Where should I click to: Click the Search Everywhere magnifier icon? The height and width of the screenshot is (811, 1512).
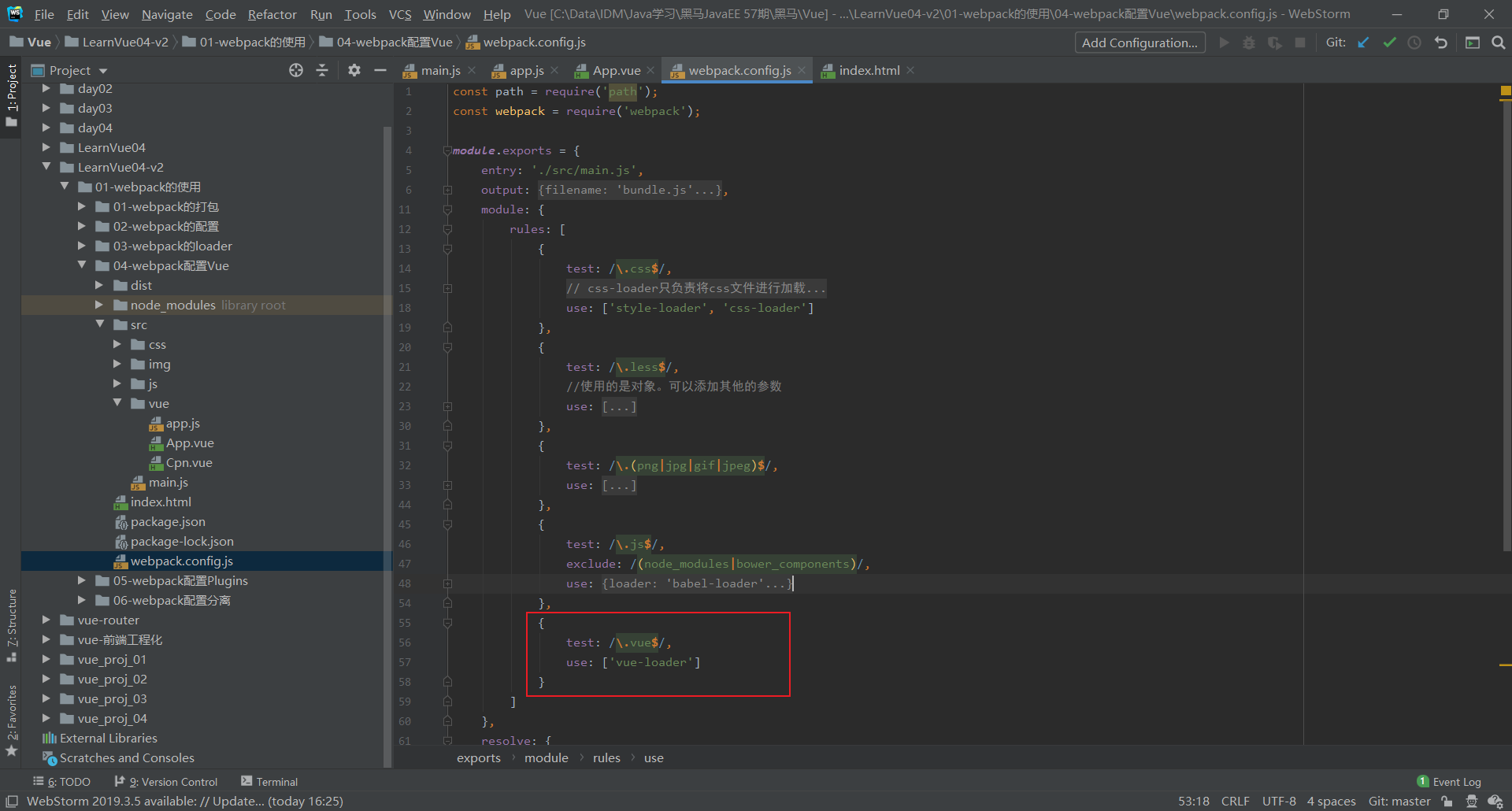[x=1498, y=43]
